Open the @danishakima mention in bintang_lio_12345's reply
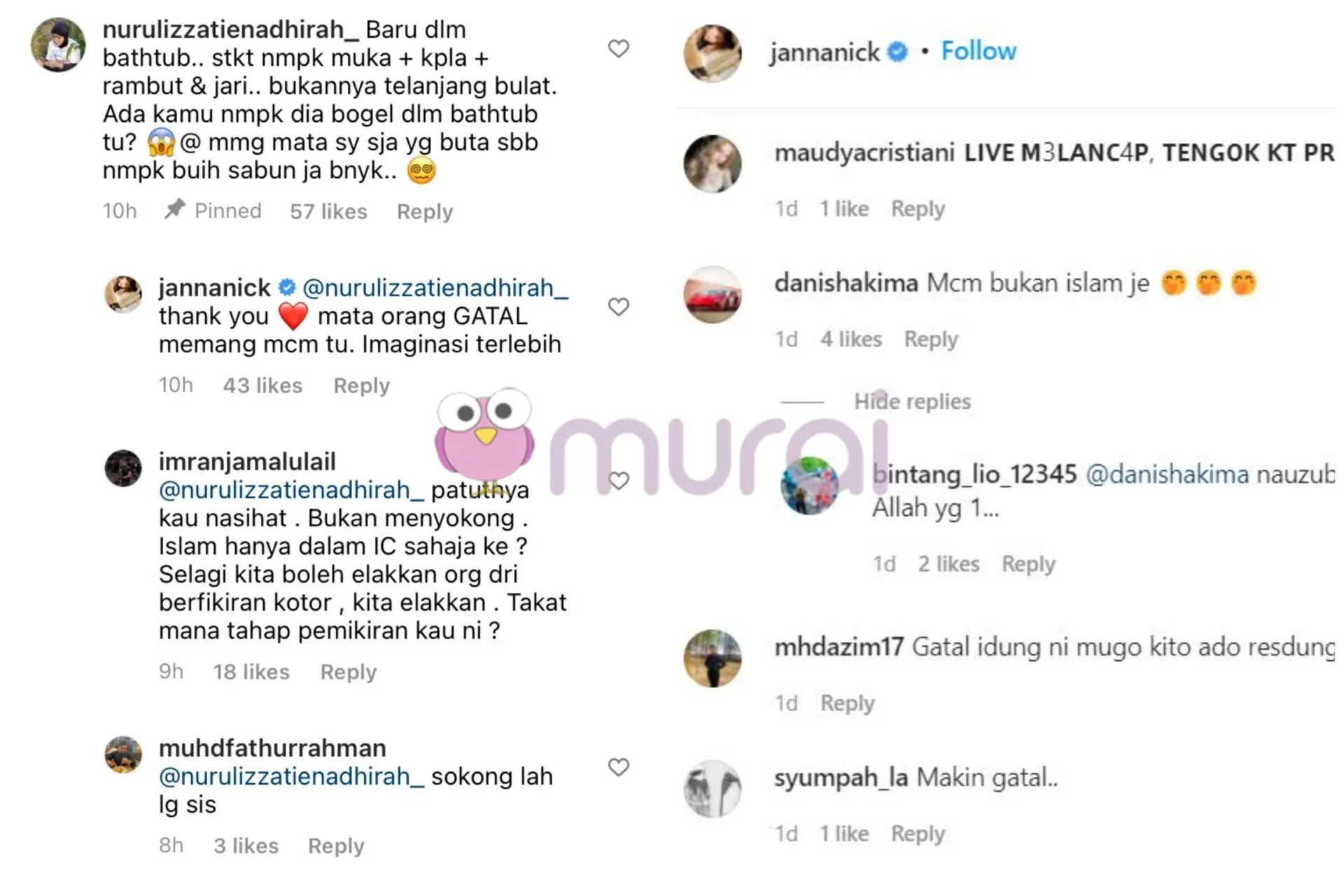The image size is (1344, 896). point(1167,475)
